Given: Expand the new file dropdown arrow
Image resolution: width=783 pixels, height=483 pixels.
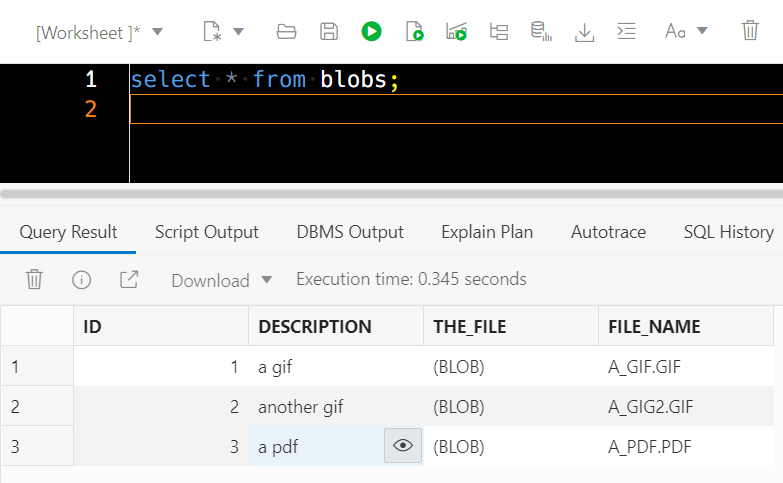Looking at the screenshot, I should click(239, 32).
